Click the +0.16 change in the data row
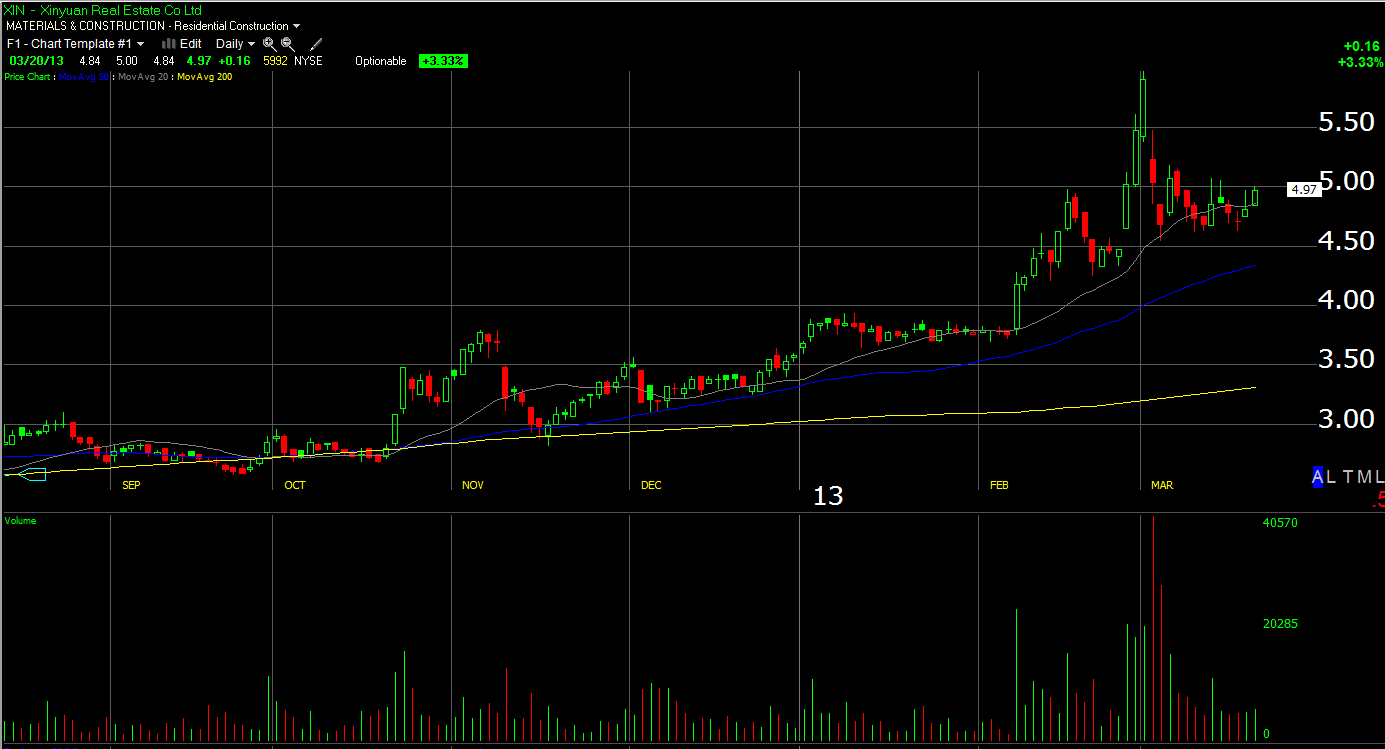Screen dimensions: 1385x749 (x=233, y=61)
